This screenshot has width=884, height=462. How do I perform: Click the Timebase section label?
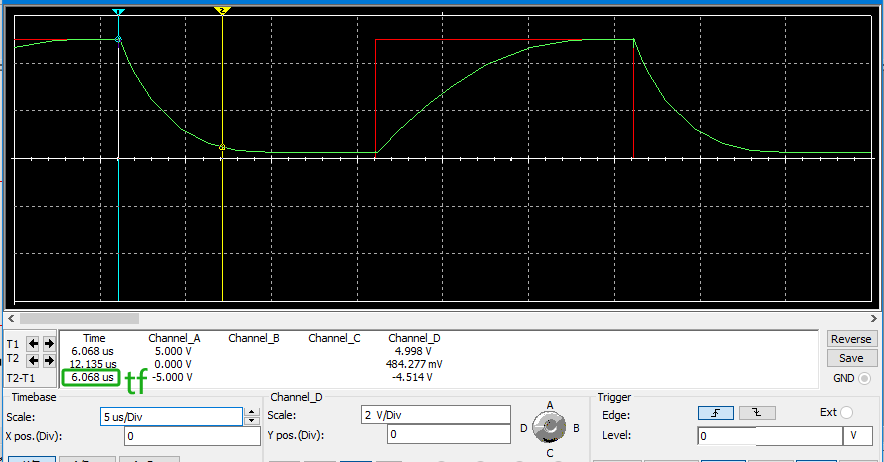click(34, 397)
